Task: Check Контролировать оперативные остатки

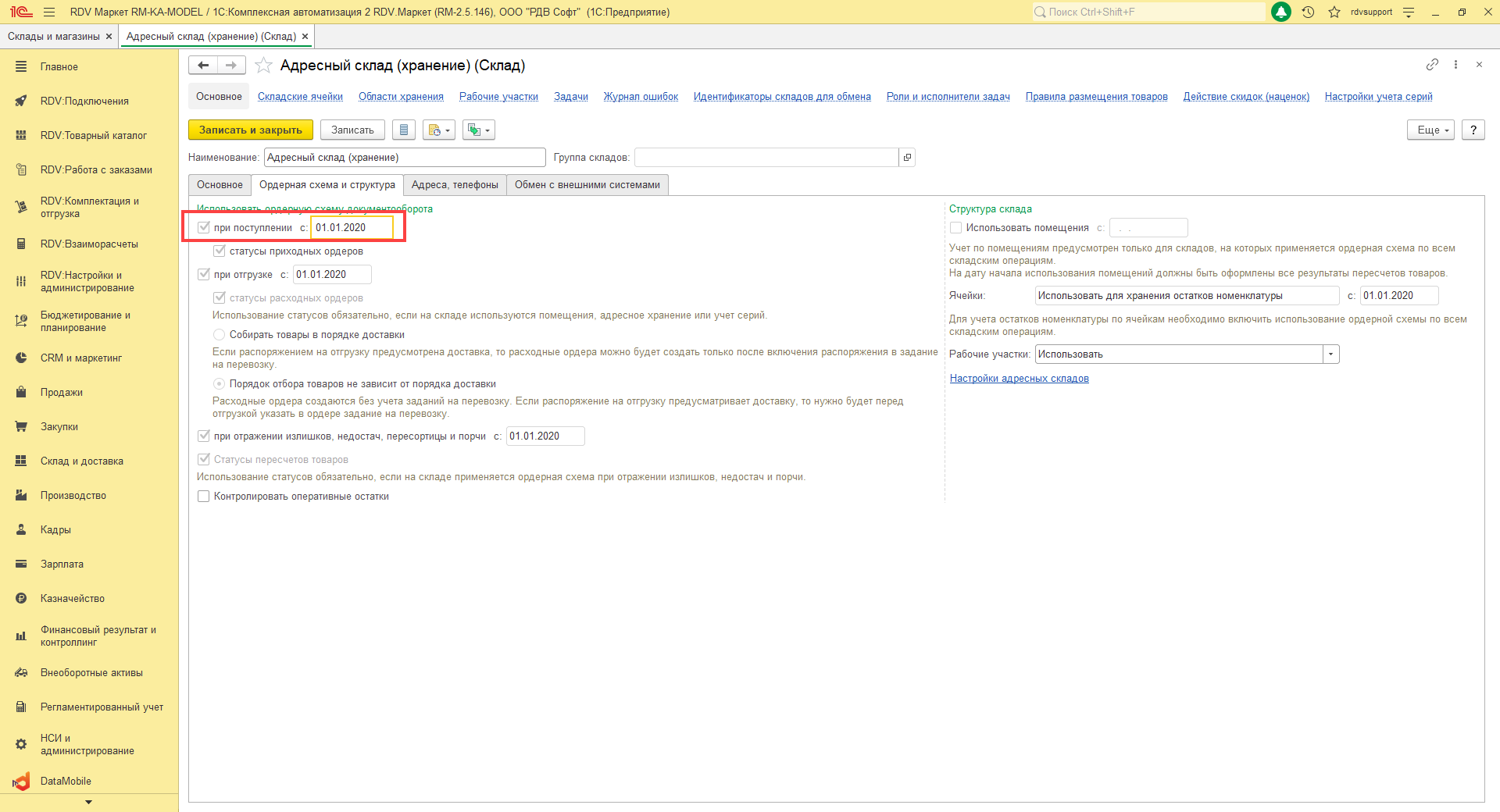Action: pyautogui.click(x=204, y=497)
